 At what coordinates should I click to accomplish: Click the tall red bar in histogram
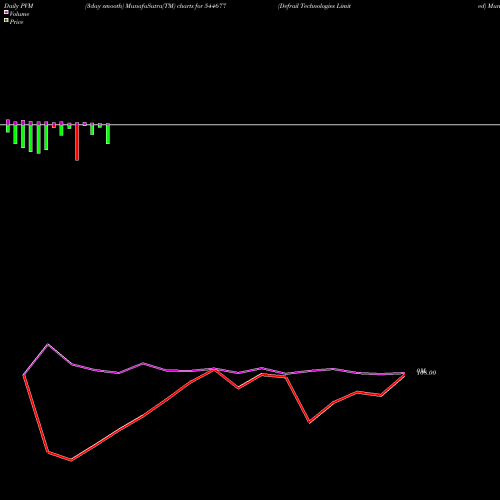(x=77, y=142)
